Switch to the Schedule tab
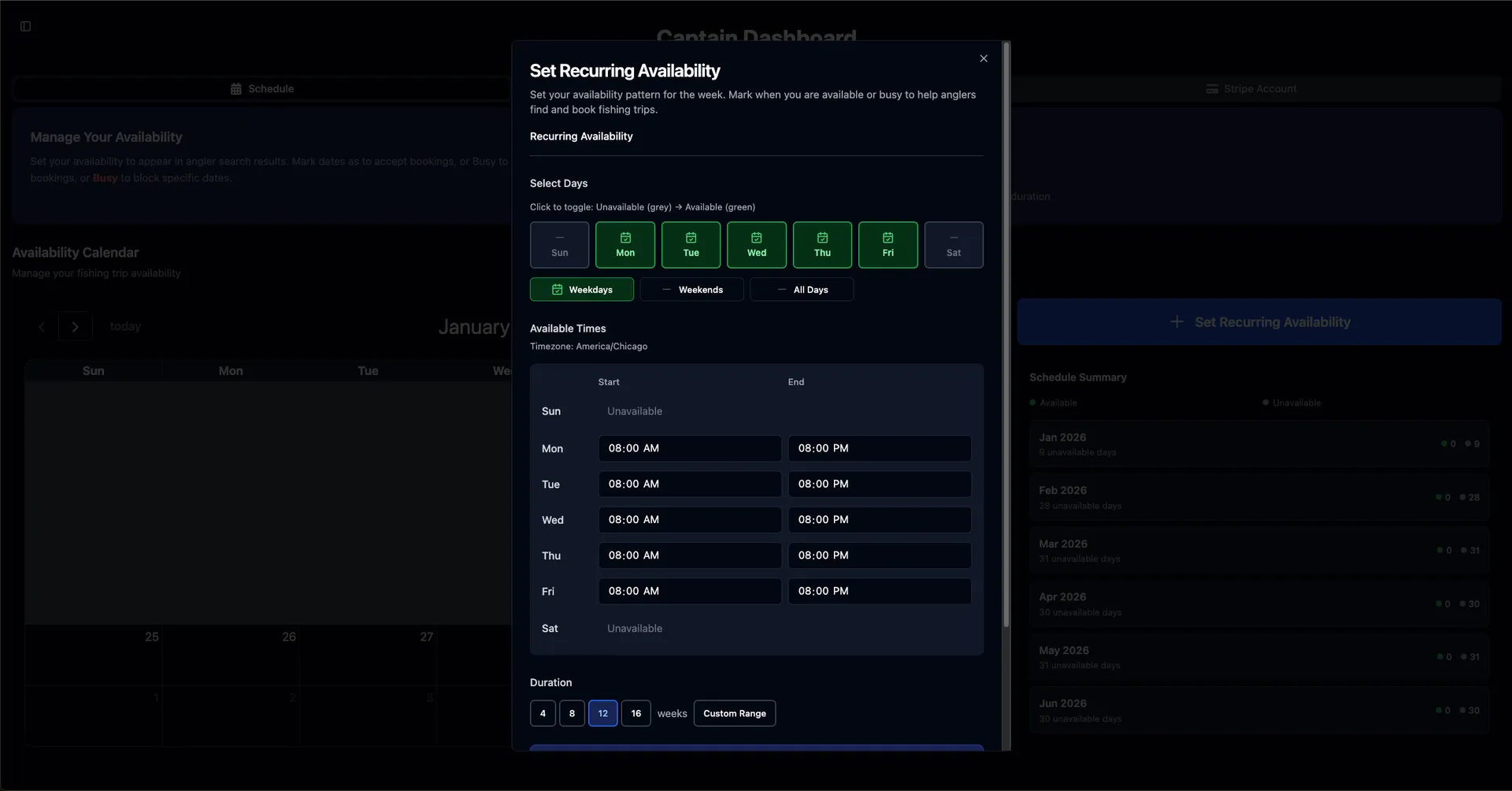The width and height of the screenshot is (1512, 791). coord(262,88)
